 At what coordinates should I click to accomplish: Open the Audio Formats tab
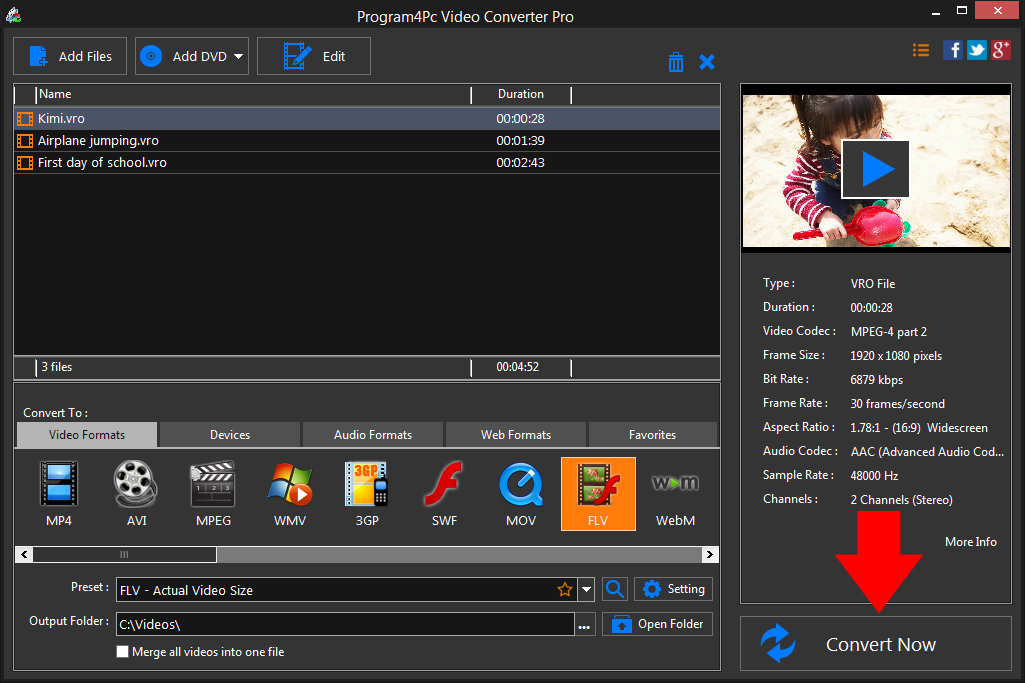(x=373, y=435)
